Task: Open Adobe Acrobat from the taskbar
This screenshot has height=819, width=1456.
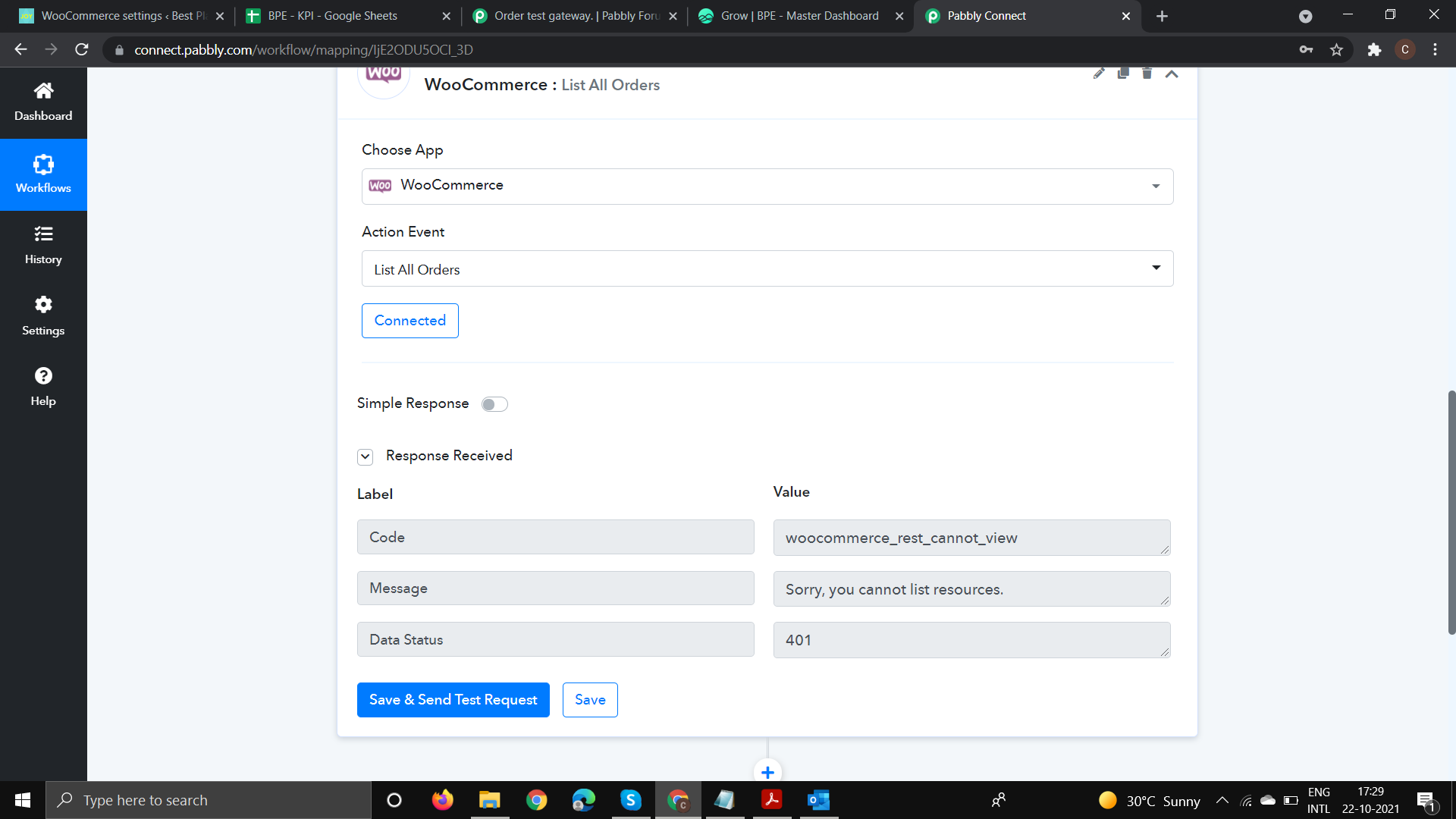Action: click(771, 800)
